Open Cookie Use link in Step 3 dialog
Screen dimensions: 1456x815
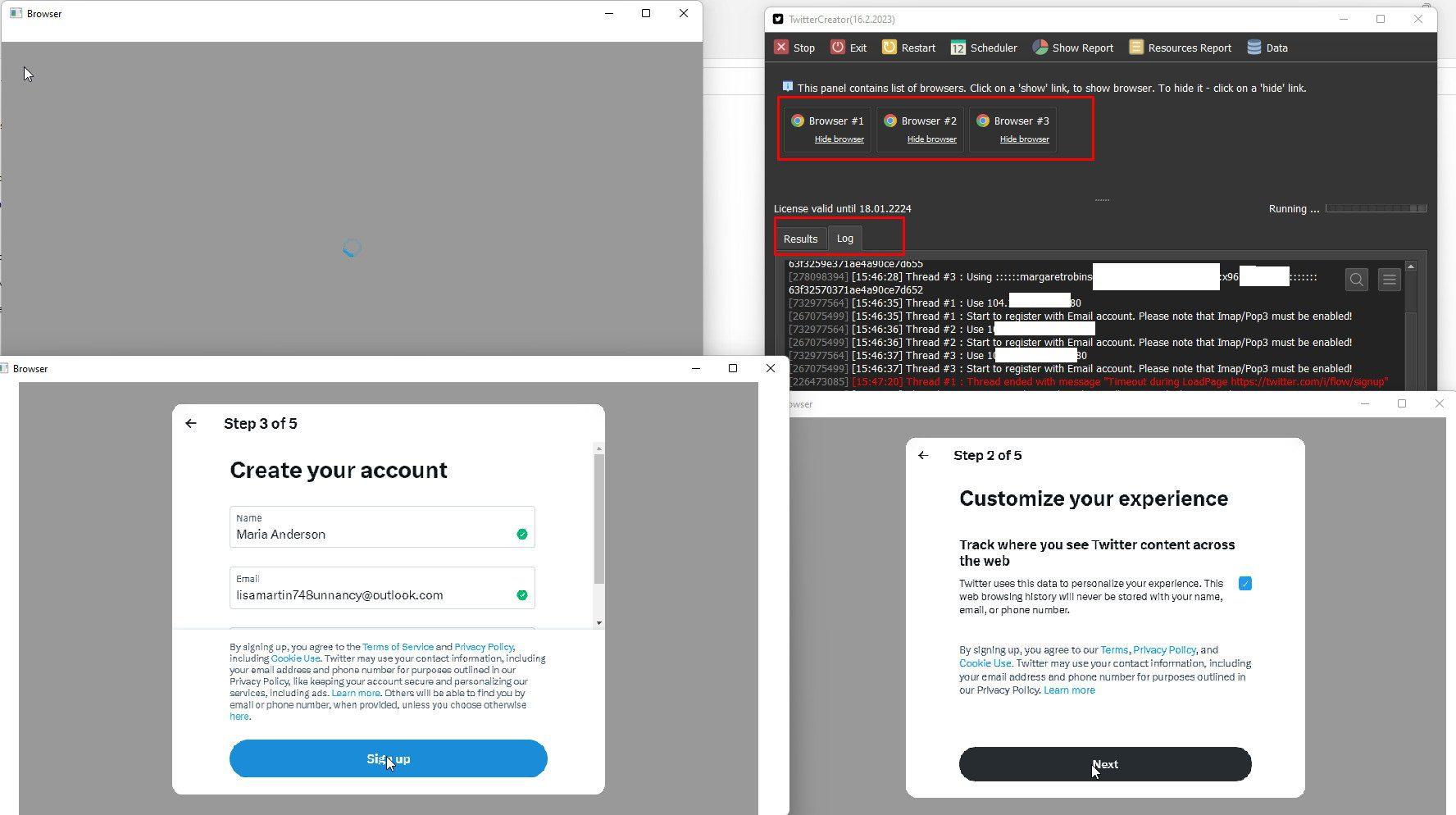(x=295, y=658)
